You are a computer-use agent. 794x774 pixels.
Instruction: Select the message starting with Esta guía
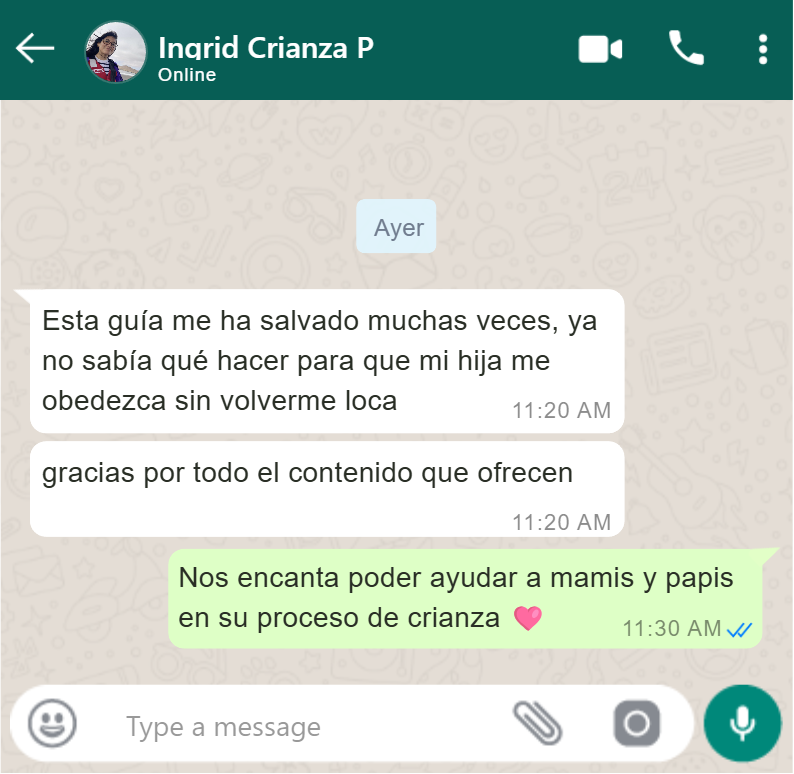(327, 361)
